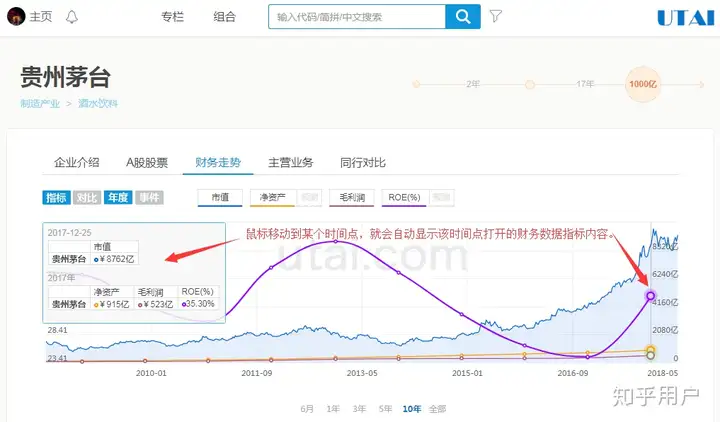Click the milestone dot between 2年 and 17年

pos(530,84)
